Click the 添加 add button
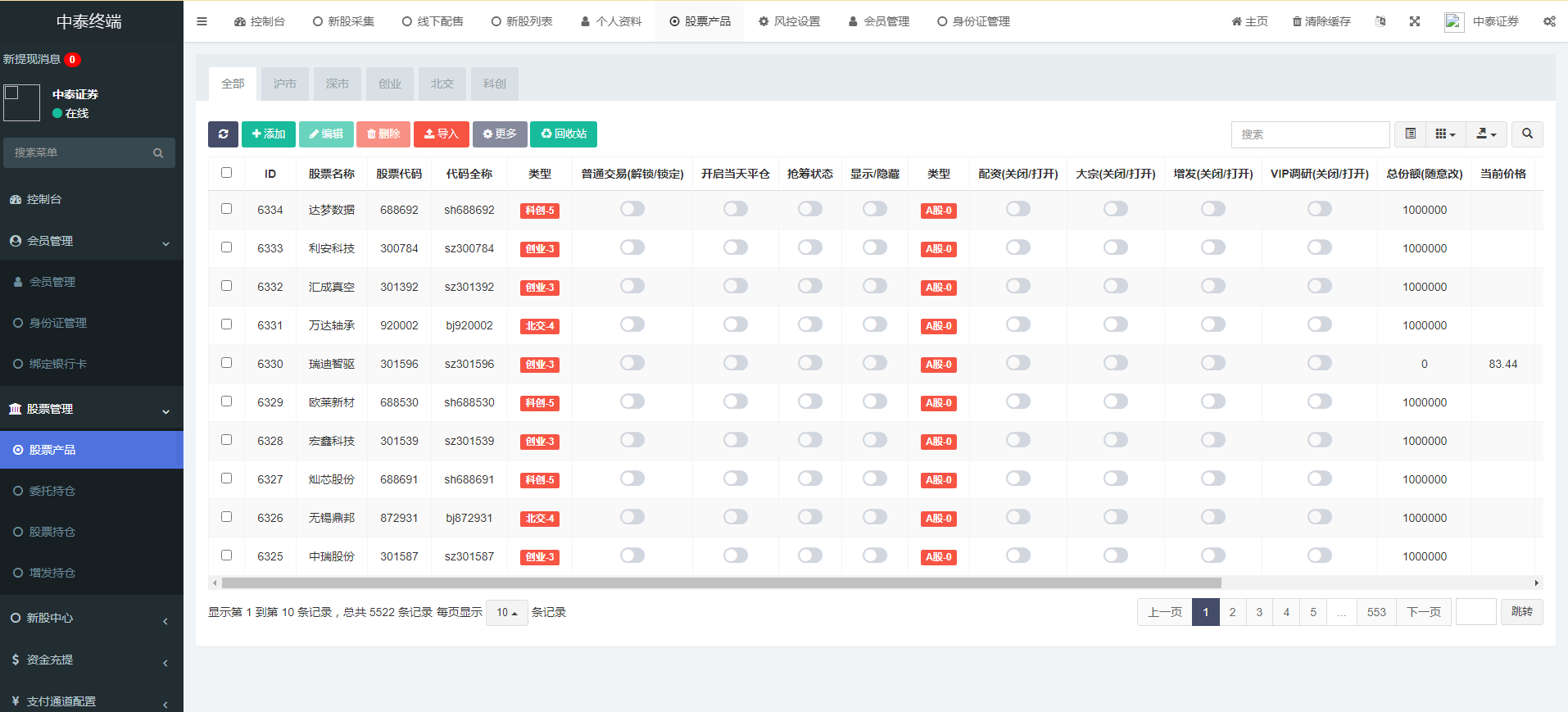Screen dimensions: 1568x712 pyautogui.click(x=269, y=134)
